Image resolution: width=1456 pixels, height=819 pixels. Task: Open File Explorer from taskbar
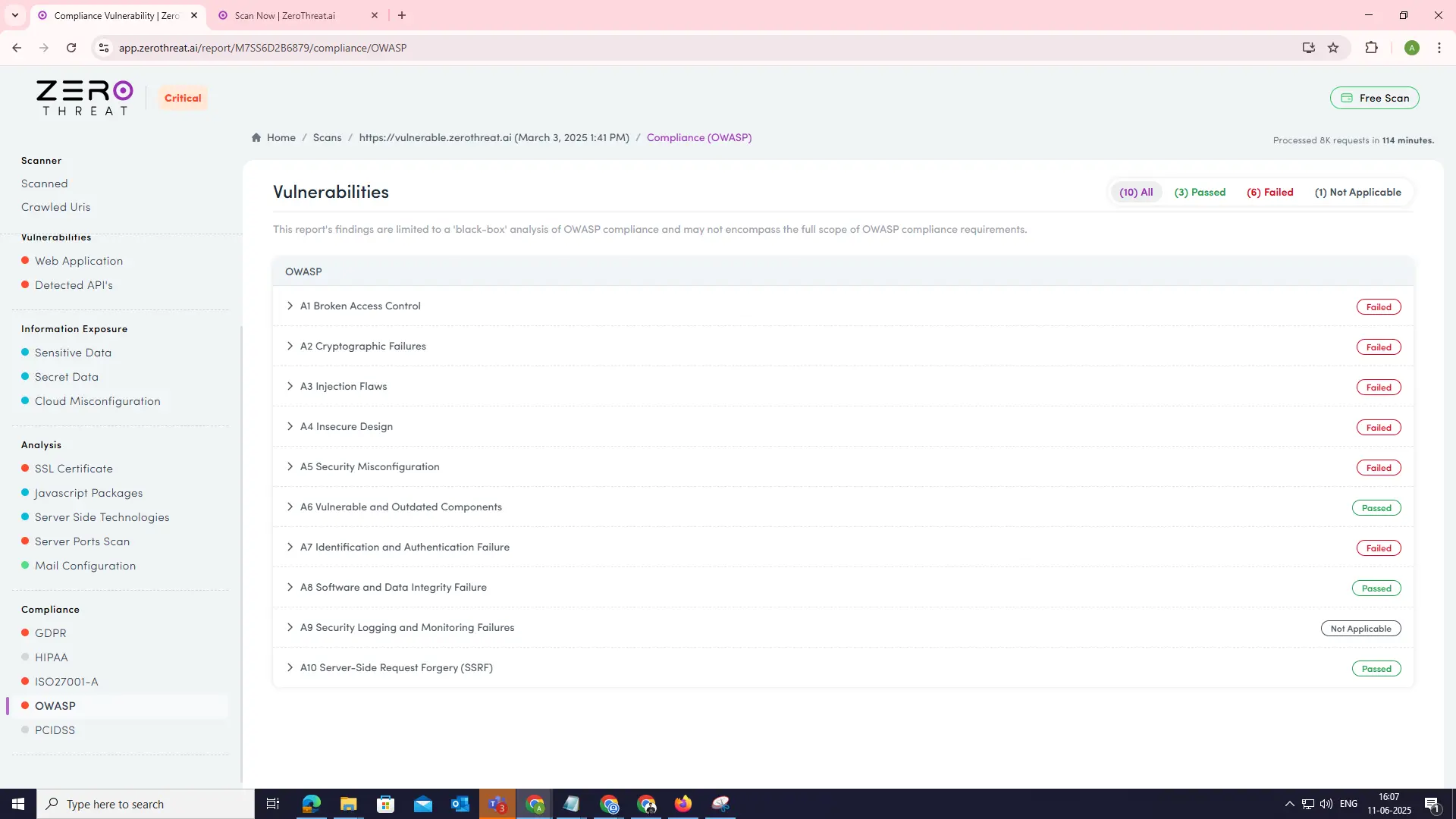click(348, 804)
